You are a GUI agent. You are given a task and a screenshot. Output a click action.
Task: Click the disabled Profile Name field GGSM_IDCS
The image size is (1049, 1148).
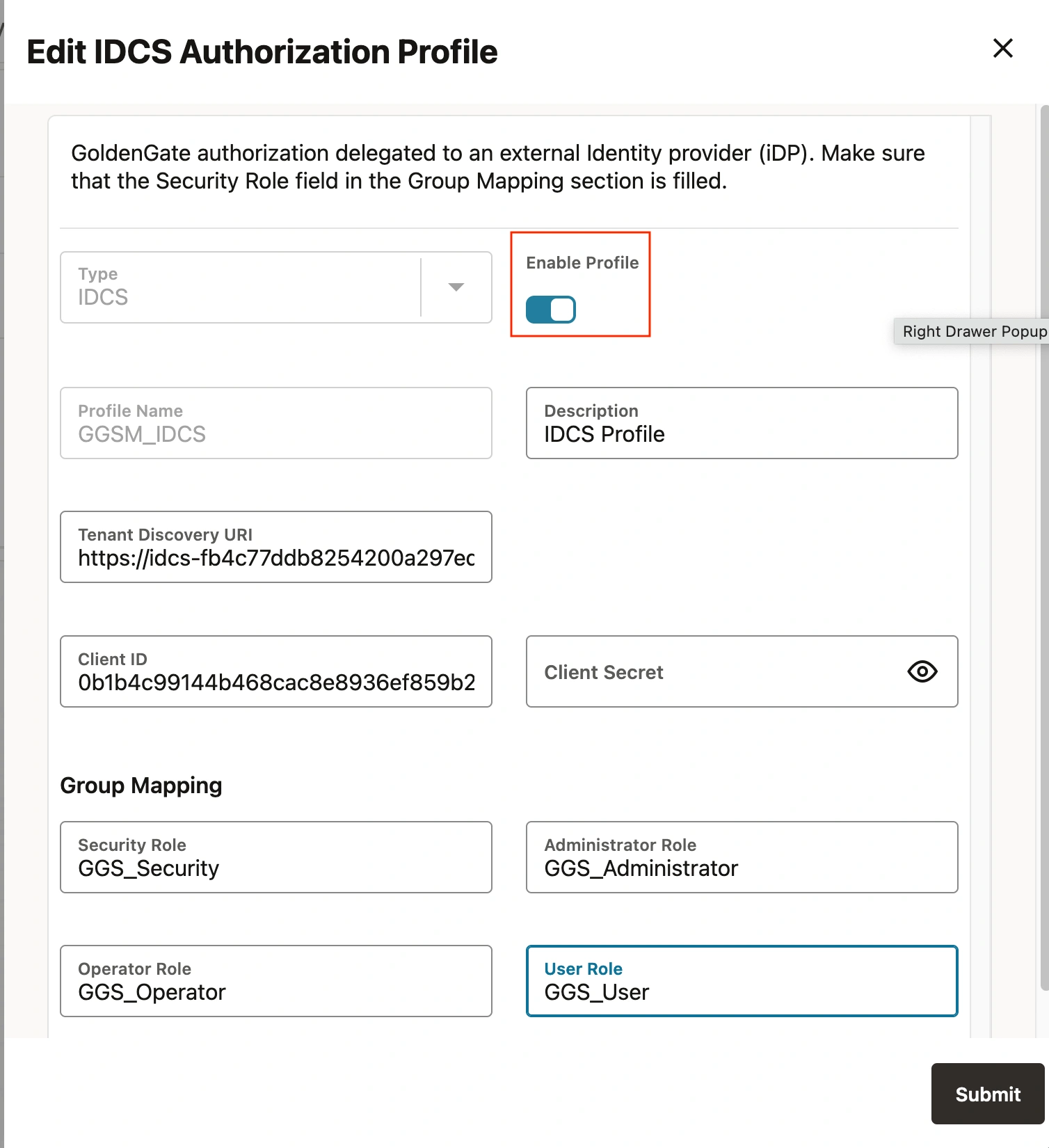pos(276,423)
